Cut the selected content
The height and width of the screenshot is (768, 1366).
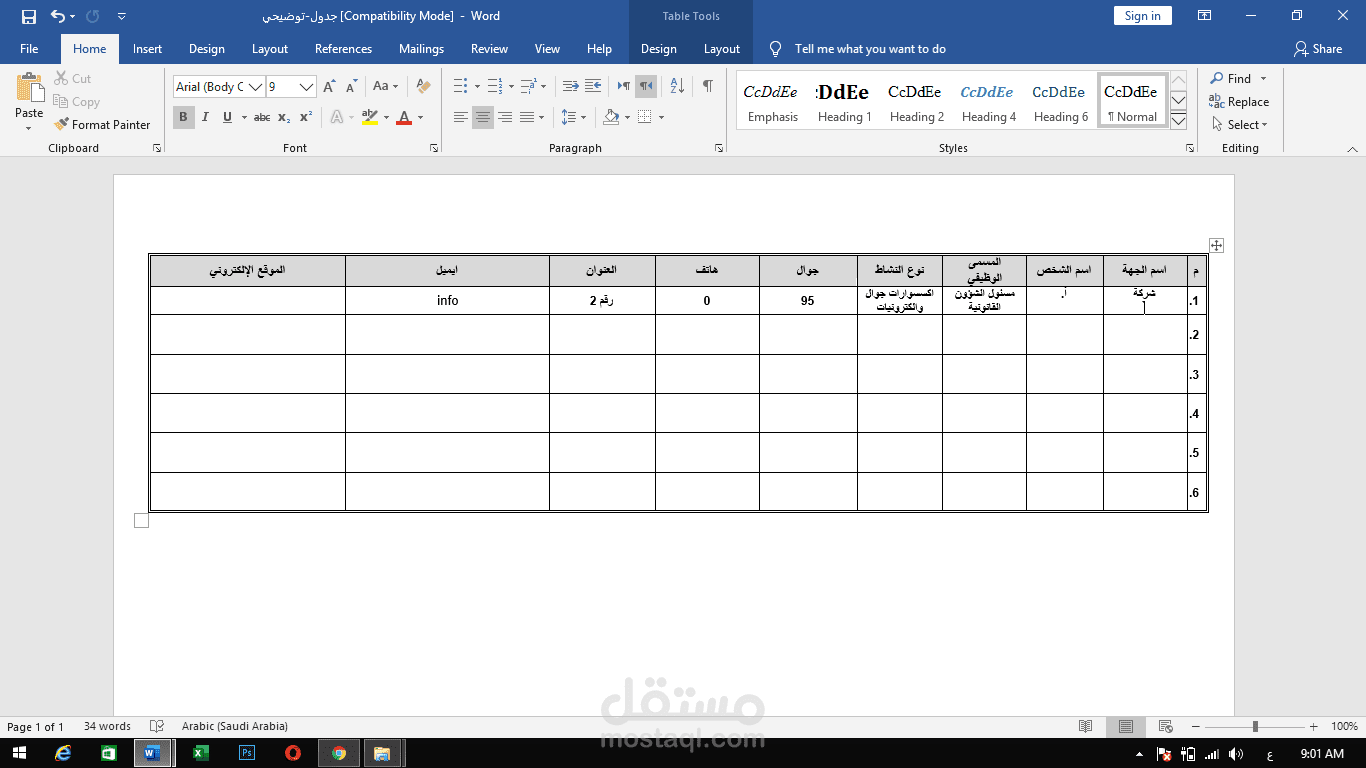pos(71,79)
